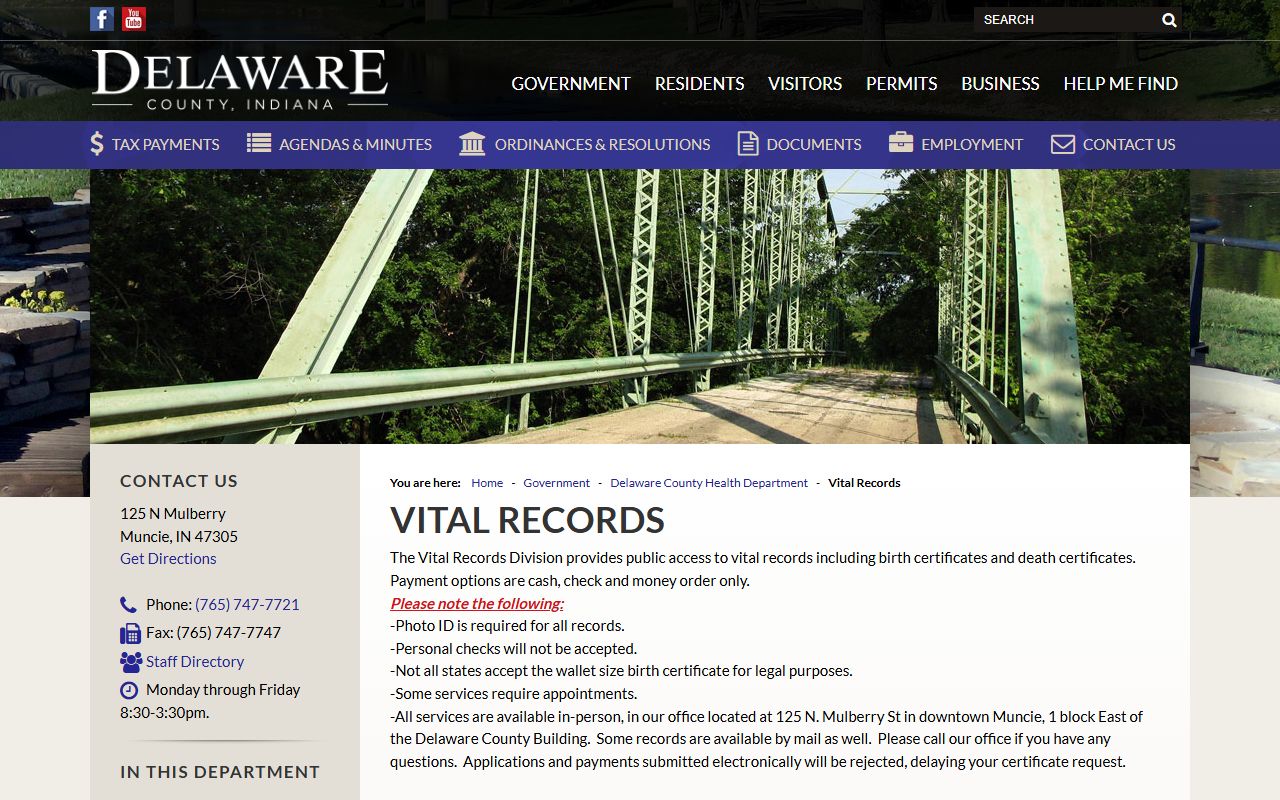This screenshot has width=1280, height=800.
Task: Call the (765) 747-7721 phone link
Action: [x=247, y=605]
